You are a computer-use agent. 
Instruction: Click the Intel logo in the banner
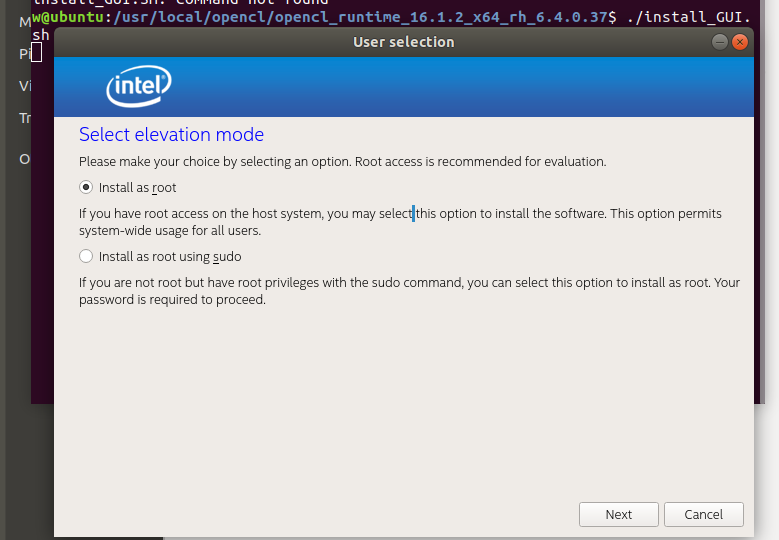click(x=138, y=87)
